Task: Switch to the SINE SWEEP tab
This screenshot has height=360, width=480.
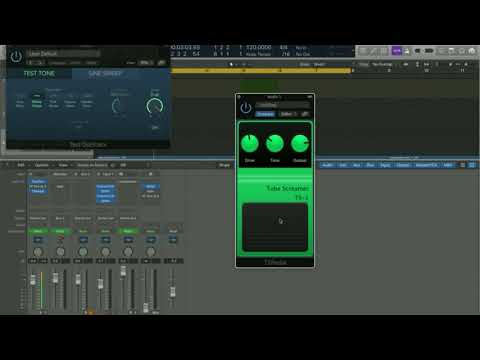Action: [x=105, y=73]
